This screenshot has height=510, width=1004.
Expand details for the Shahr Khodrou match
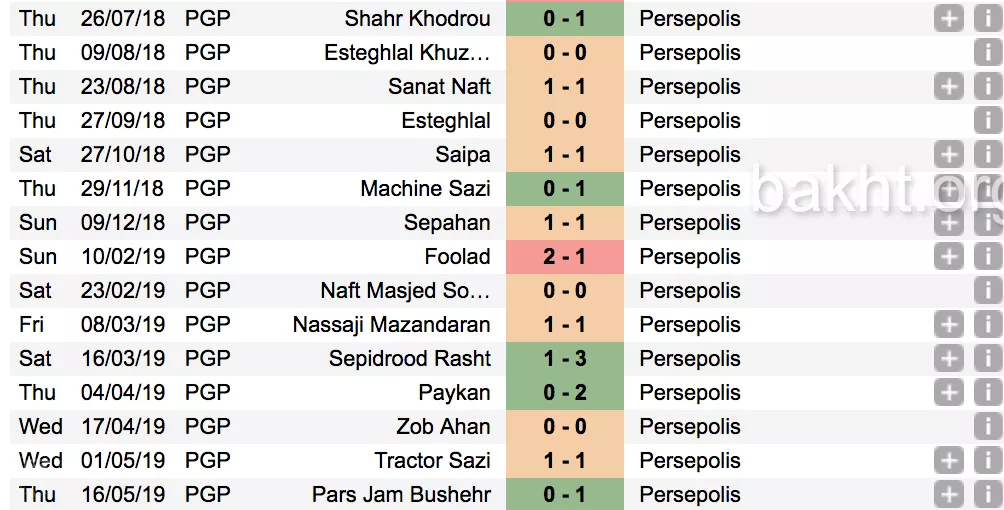[948, 19]
